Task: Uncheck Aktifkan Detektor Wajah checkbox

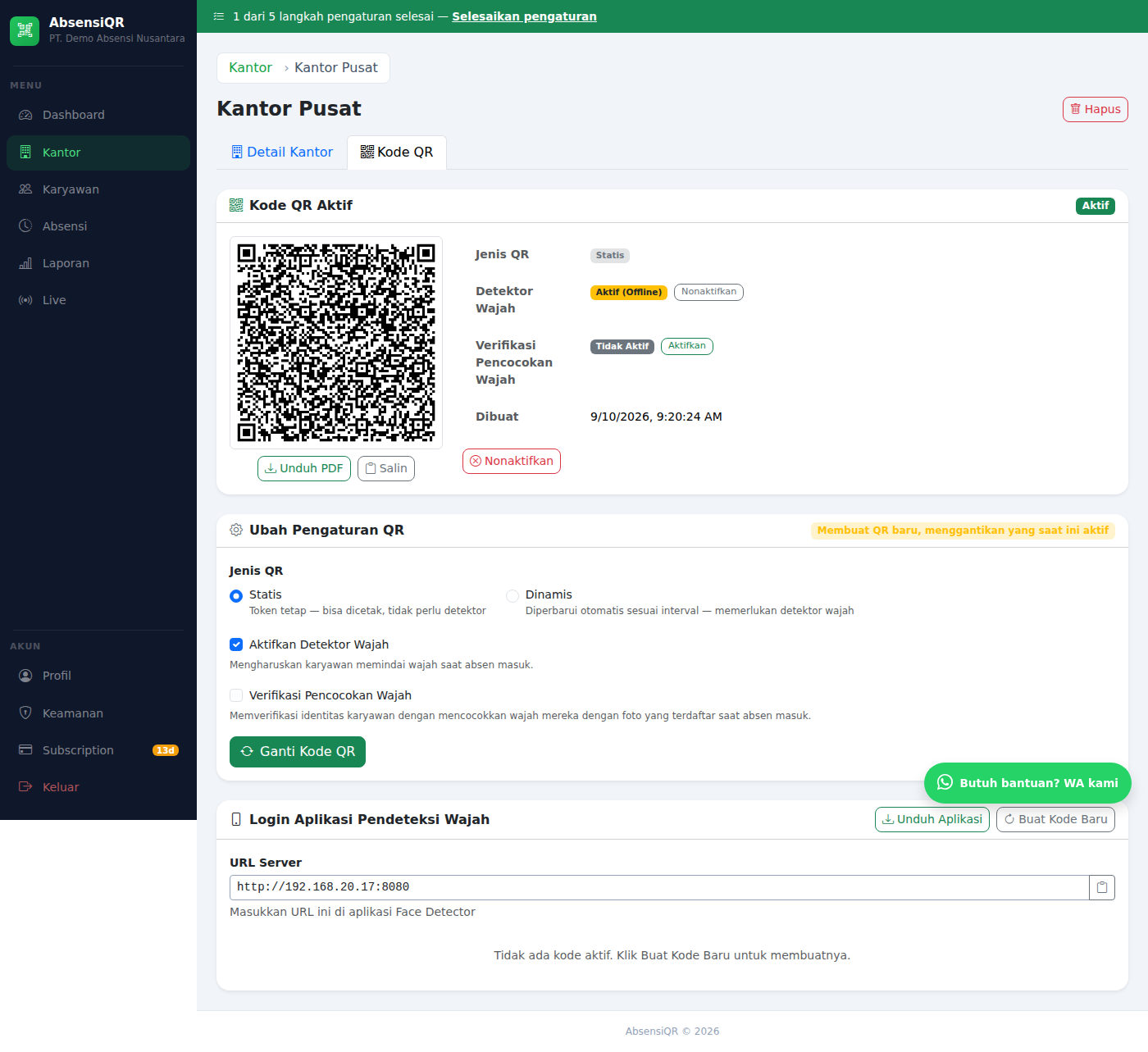Action: (x=236, y=644)
